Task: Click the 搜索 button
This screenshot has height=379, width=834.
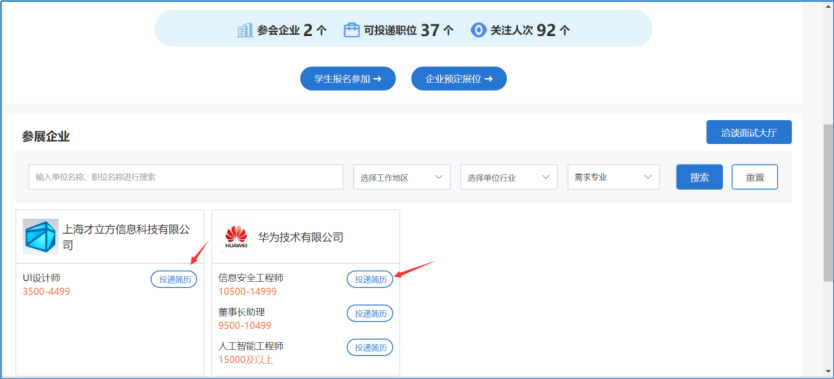Action: (x=699, y=177)
